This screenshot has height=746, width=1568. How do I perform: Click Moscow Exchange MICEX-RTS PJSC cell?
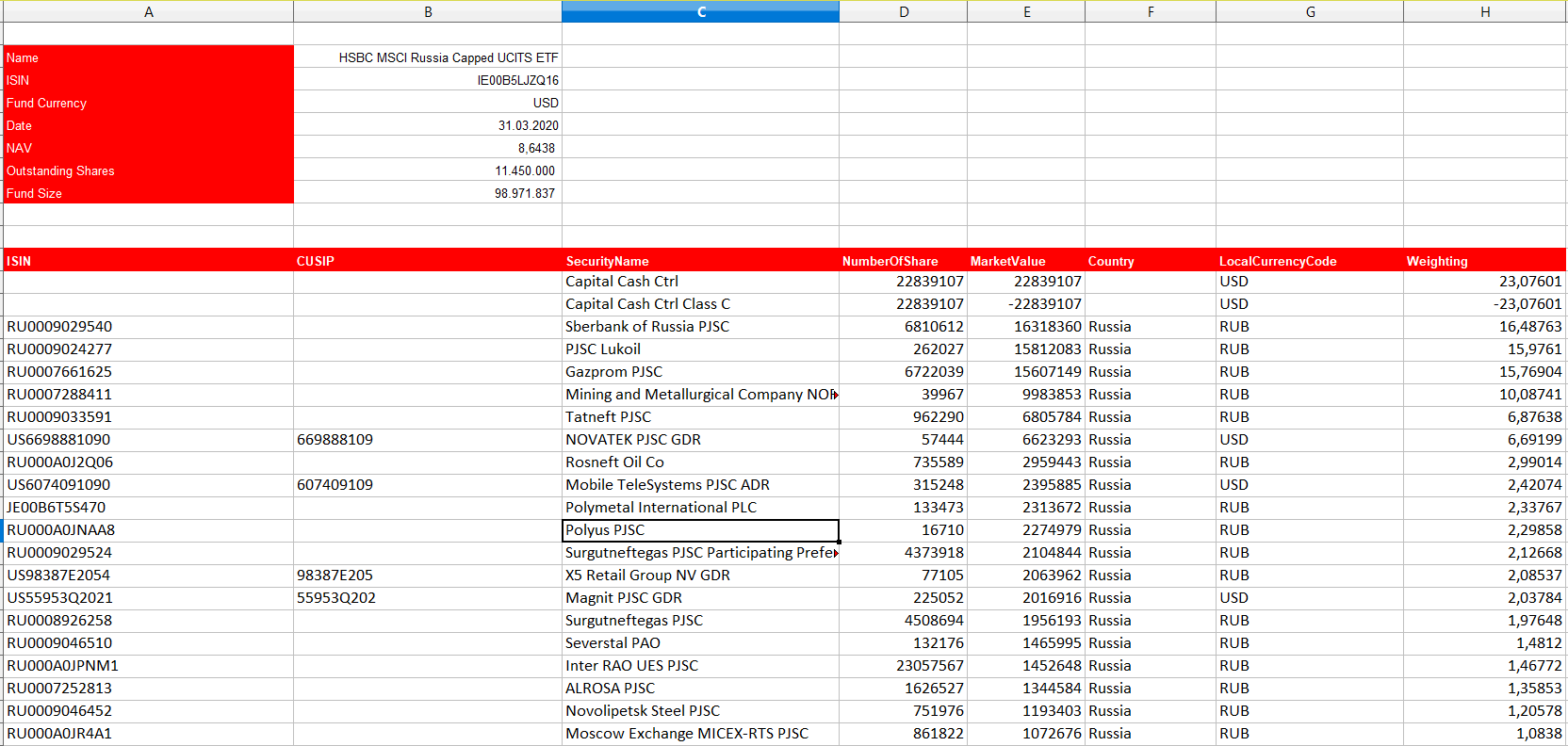pos(699,734)
